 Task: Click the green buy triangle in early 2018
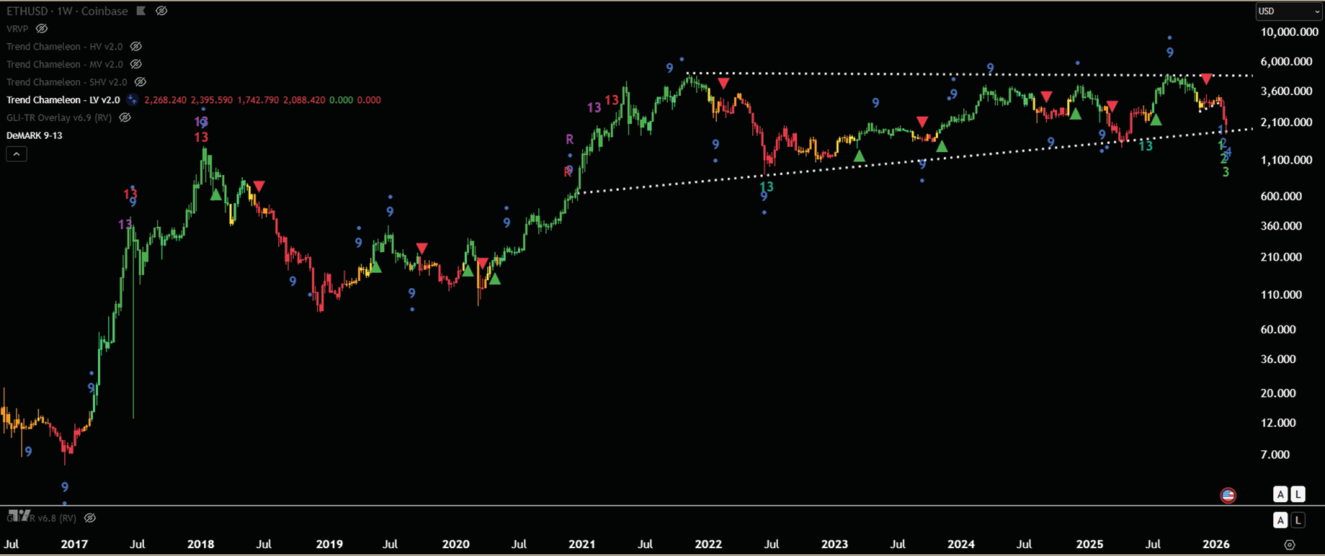pos(215,194)
